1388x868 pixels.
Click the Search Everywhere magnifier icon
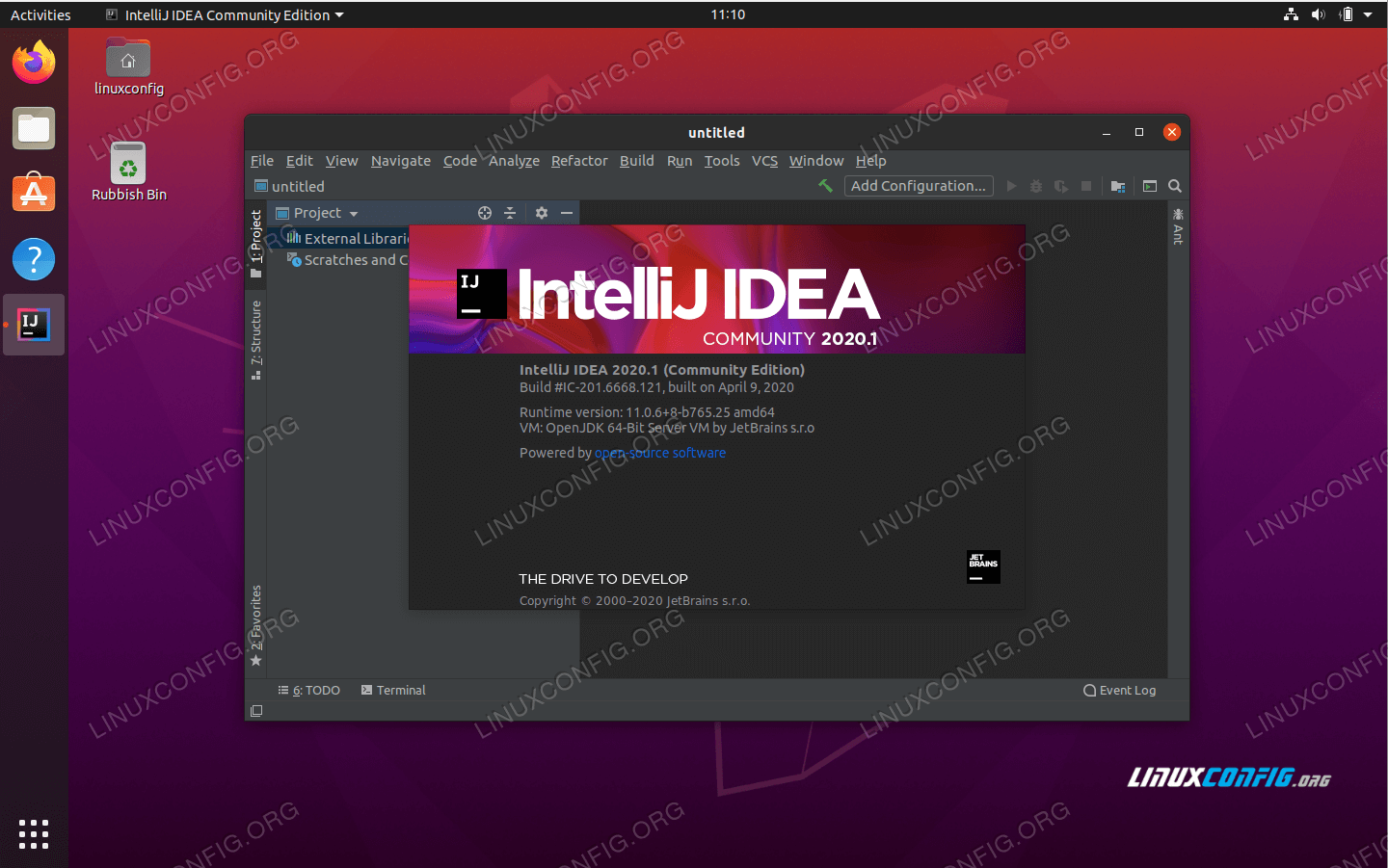[1175, 186]
